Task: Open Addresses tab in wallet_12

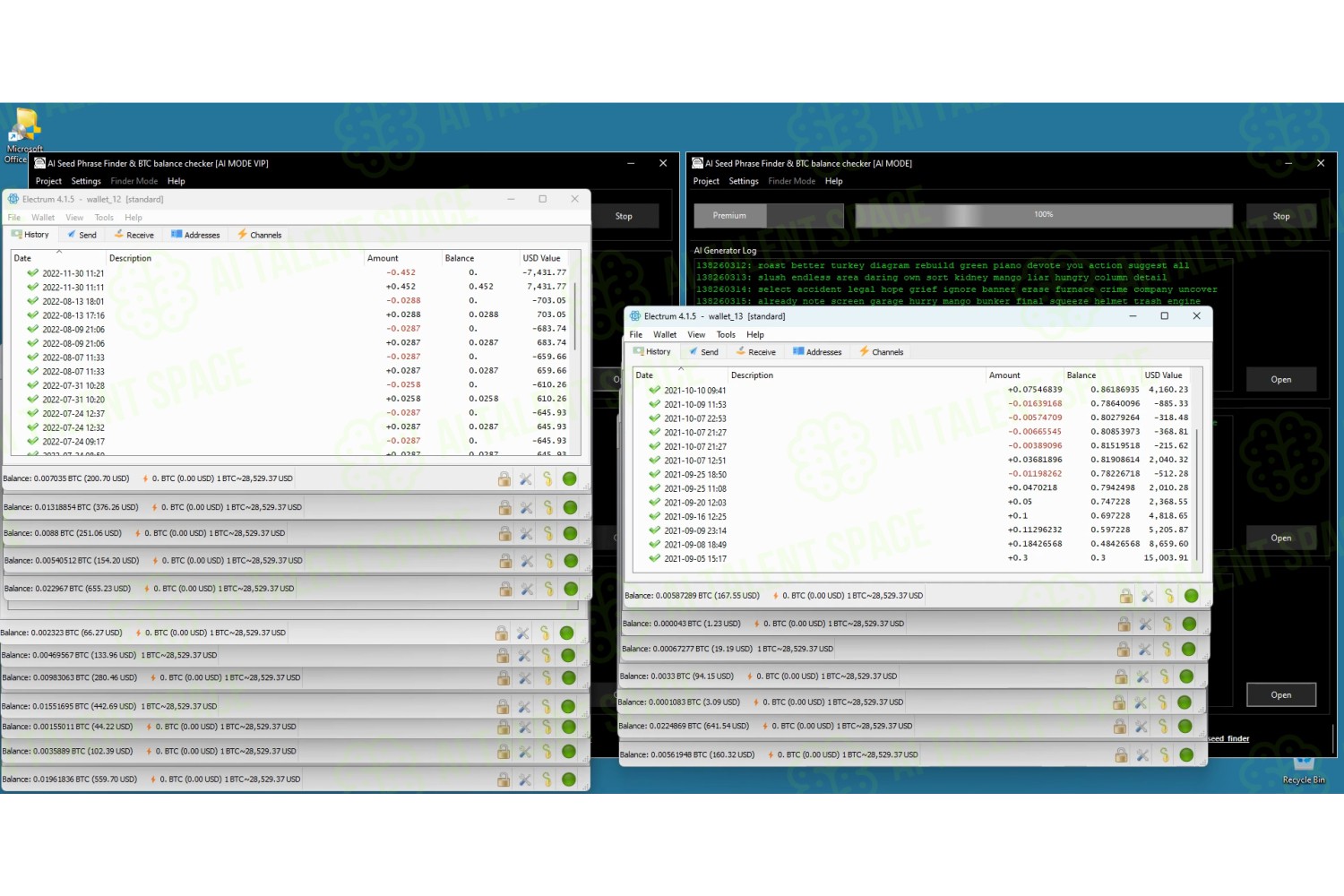Action: click(195, 235)
